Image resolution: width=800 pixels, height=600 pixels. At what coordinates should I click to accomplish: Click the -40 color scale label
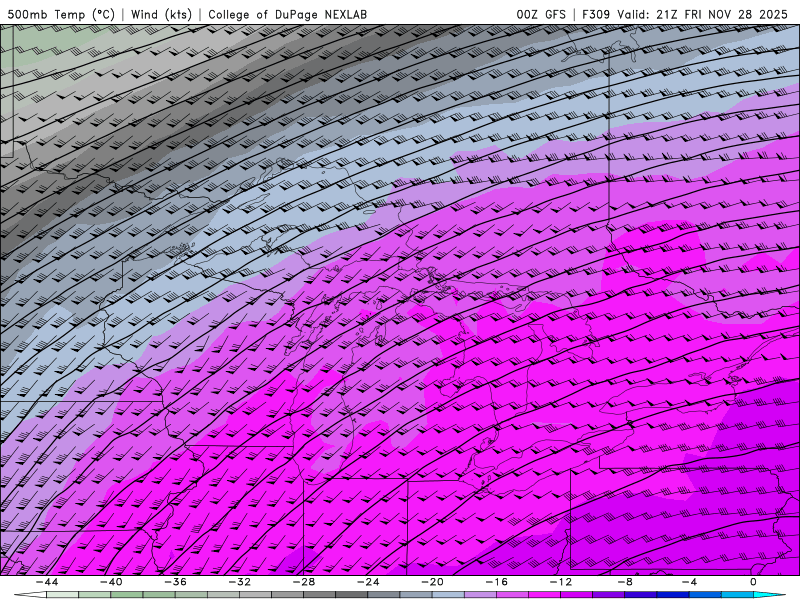[x=111, y=582]
